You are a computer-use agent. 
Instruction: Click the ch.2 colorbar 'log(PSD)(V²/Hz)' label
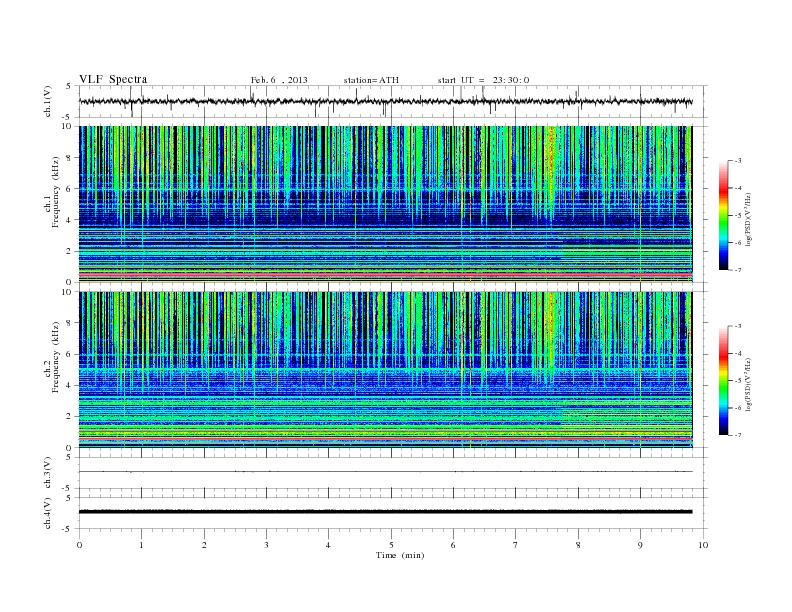point(749,385)
